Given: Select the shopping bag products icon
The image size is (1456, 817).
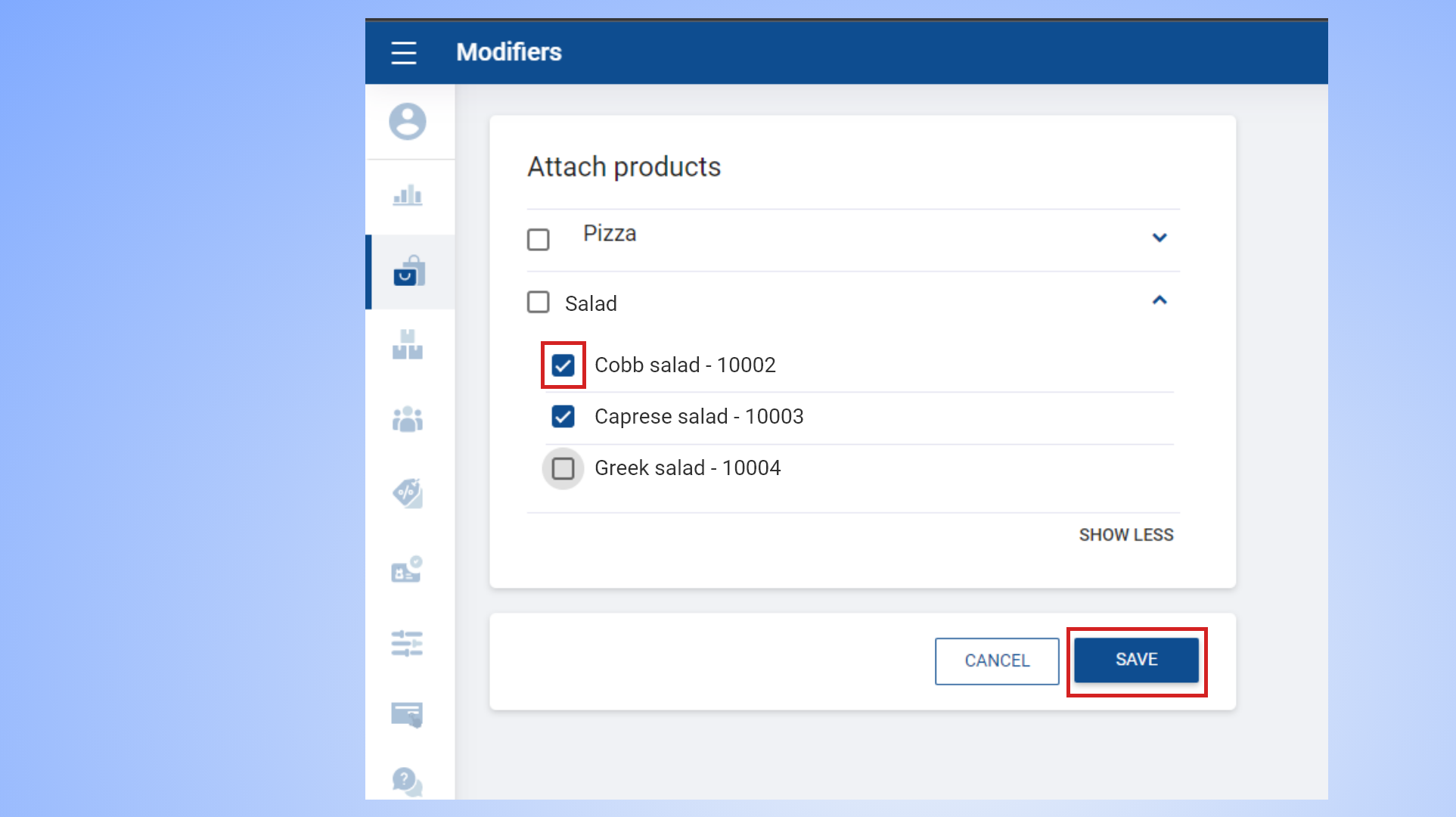Looking at the screenshot, I should tap(409, 272).
